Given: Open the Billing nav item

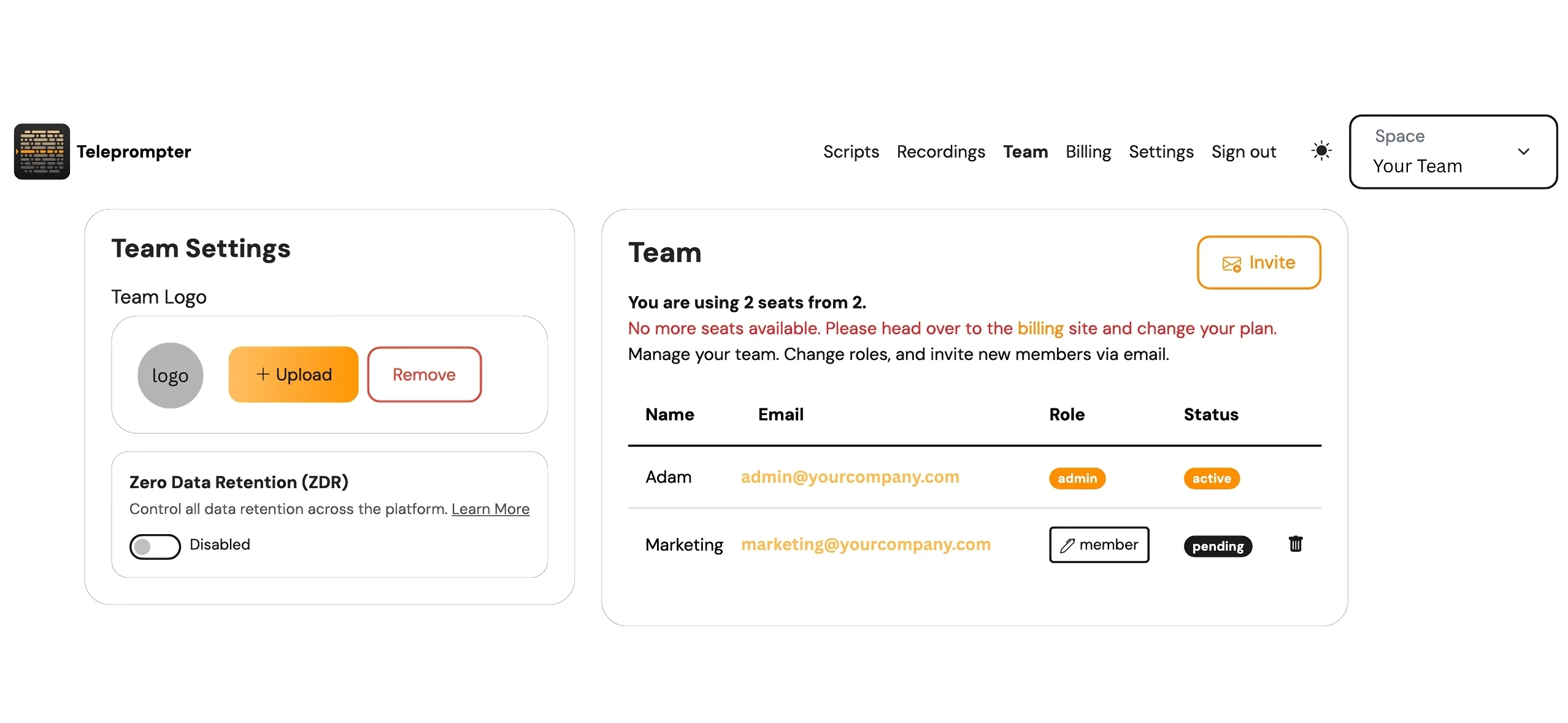Looking at the screenshot, I should [1088, 151].
